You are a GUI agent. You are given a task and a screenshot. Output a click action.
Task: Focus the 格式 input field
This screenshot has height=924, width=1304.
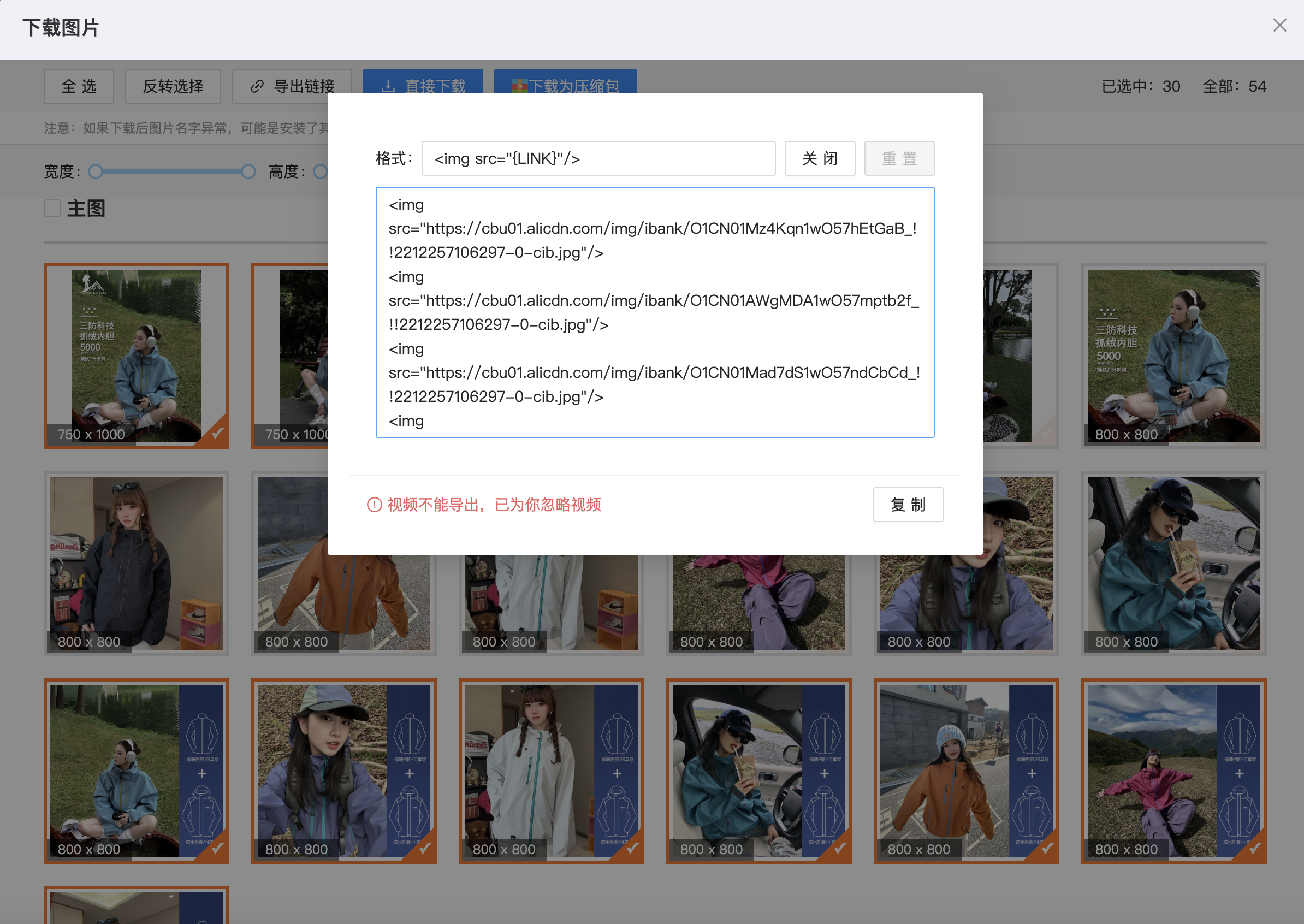[x=598, y=159]
